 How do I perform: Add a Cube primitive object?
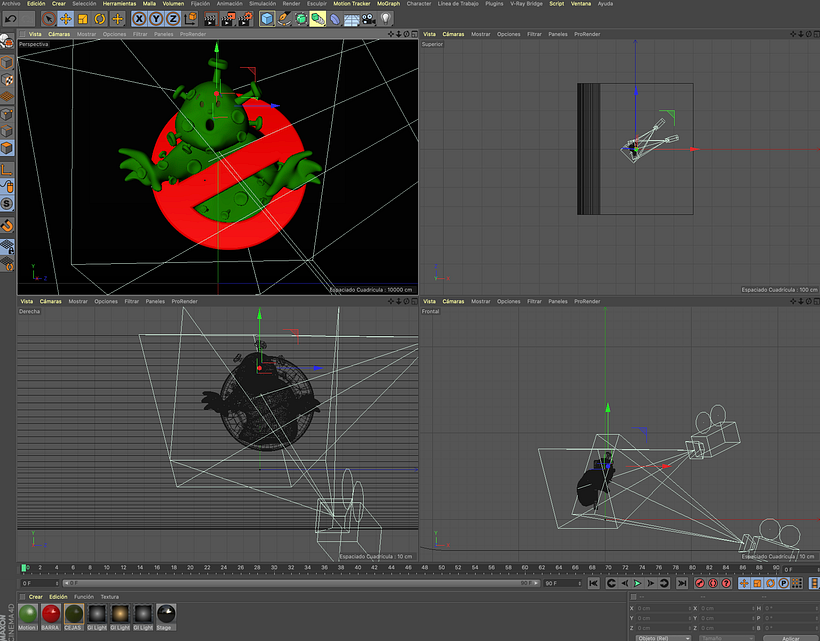(x=267, y=19)
